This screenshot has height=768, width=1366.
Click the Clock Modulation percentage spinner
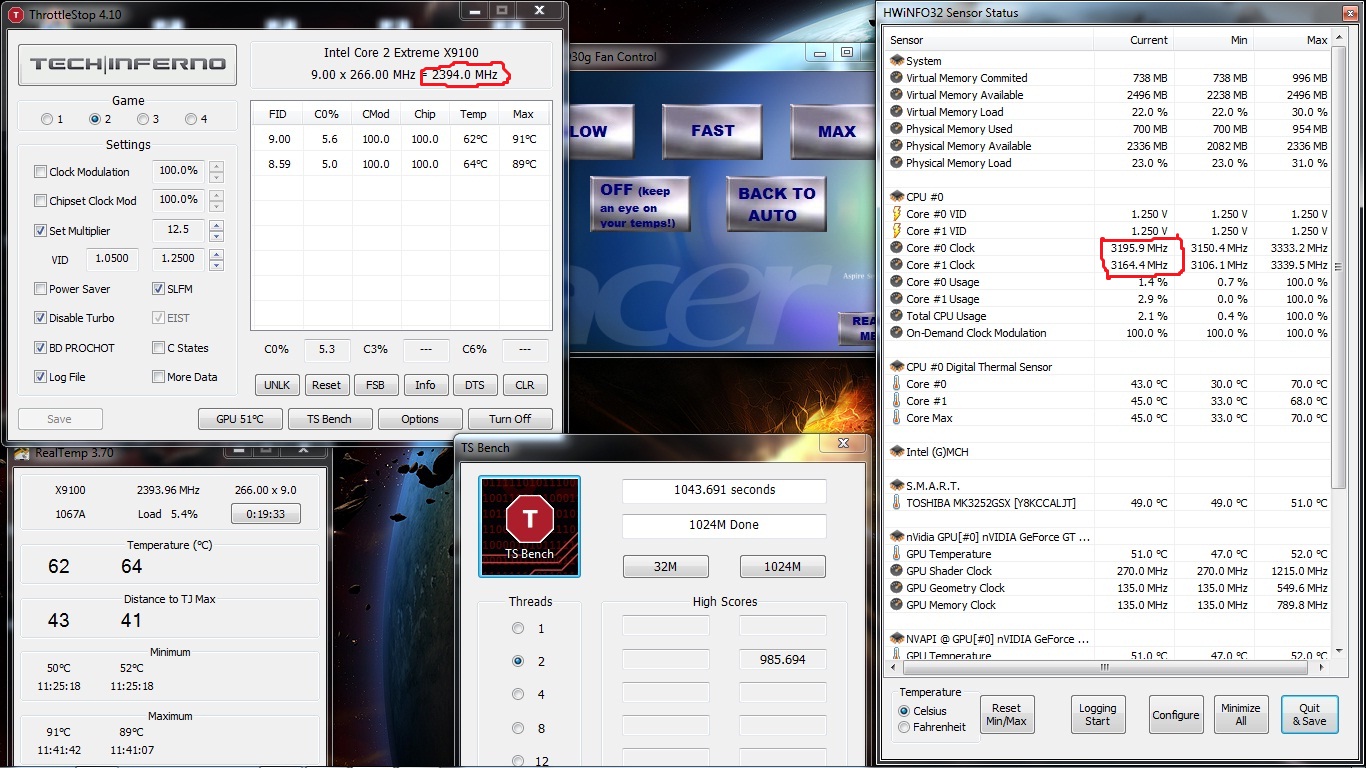coord(216,172)
